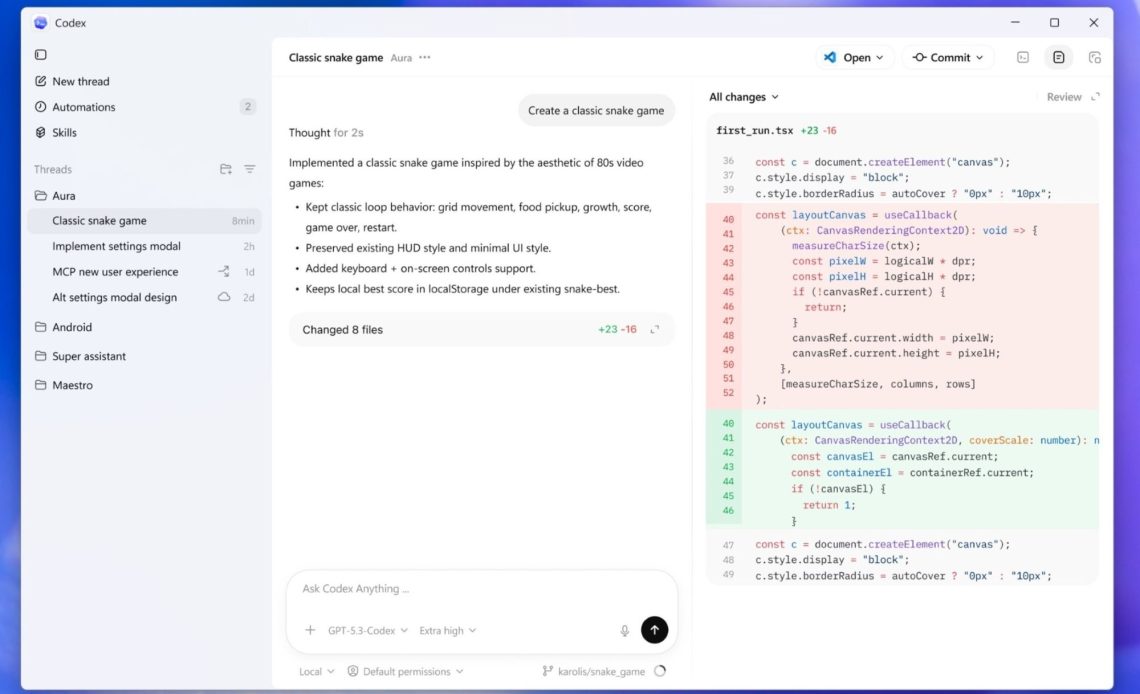
Task: Start a New thread
Action: click(80, 81)
